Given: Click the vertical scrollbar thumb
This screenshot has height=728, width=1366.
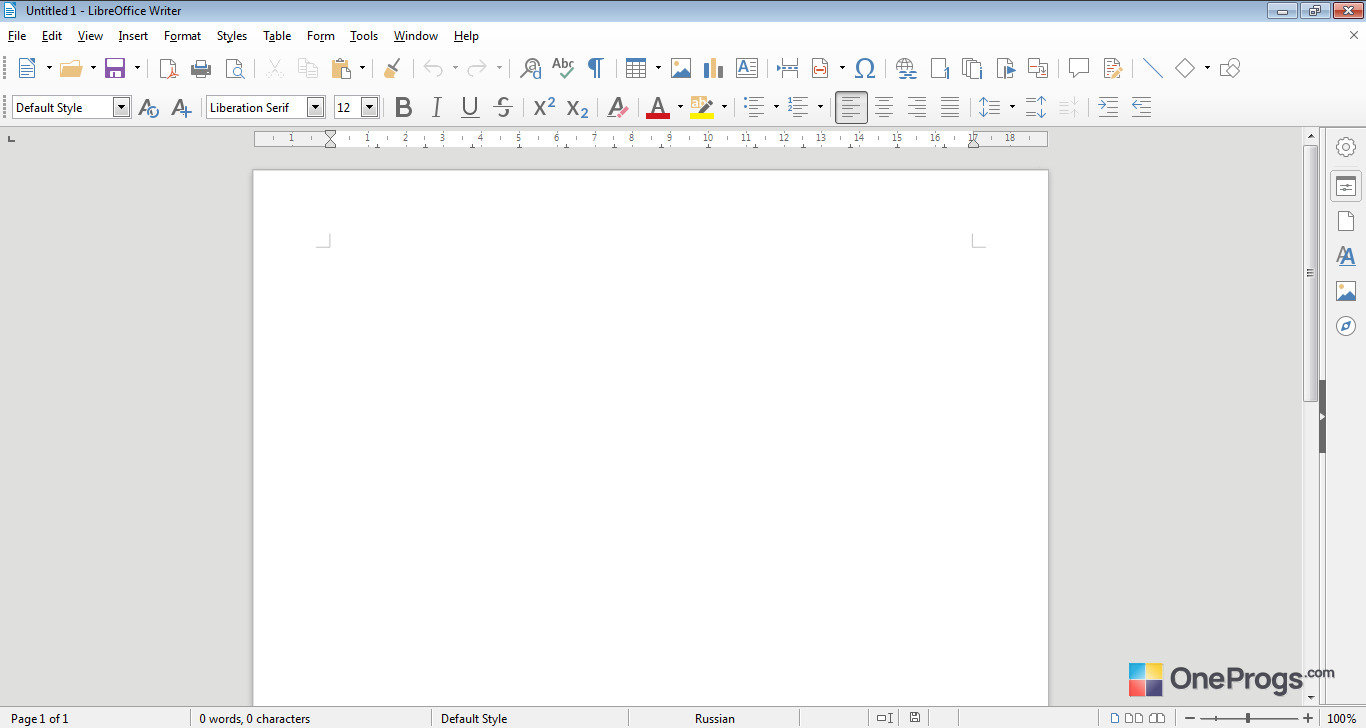Looking at the screenshot, I should click(1310, 273).
